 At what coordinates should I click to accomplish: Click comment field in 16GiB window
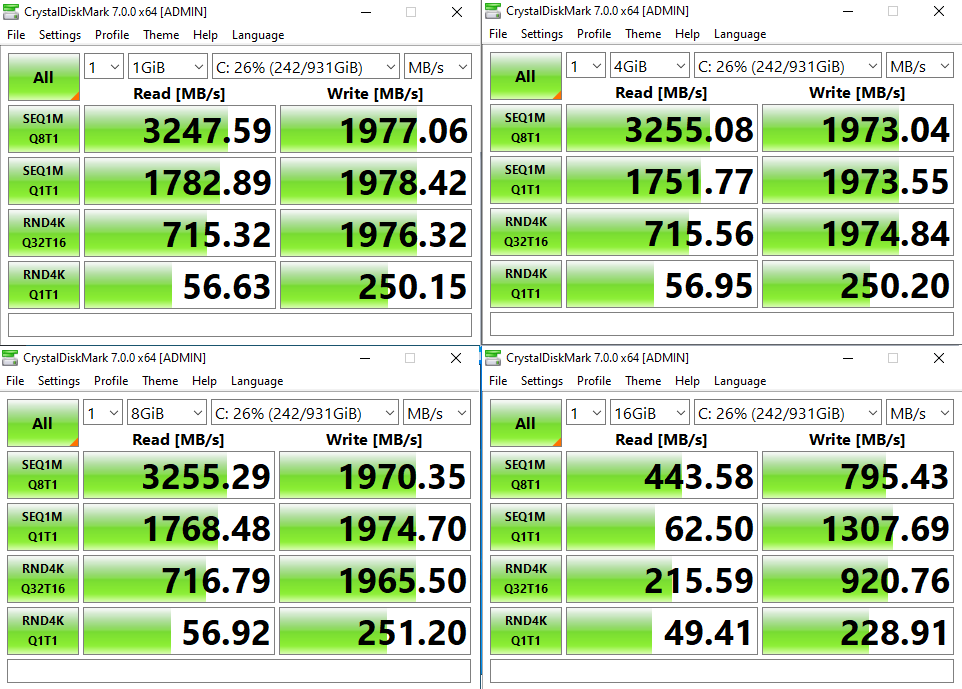click(x=722, y=671)
